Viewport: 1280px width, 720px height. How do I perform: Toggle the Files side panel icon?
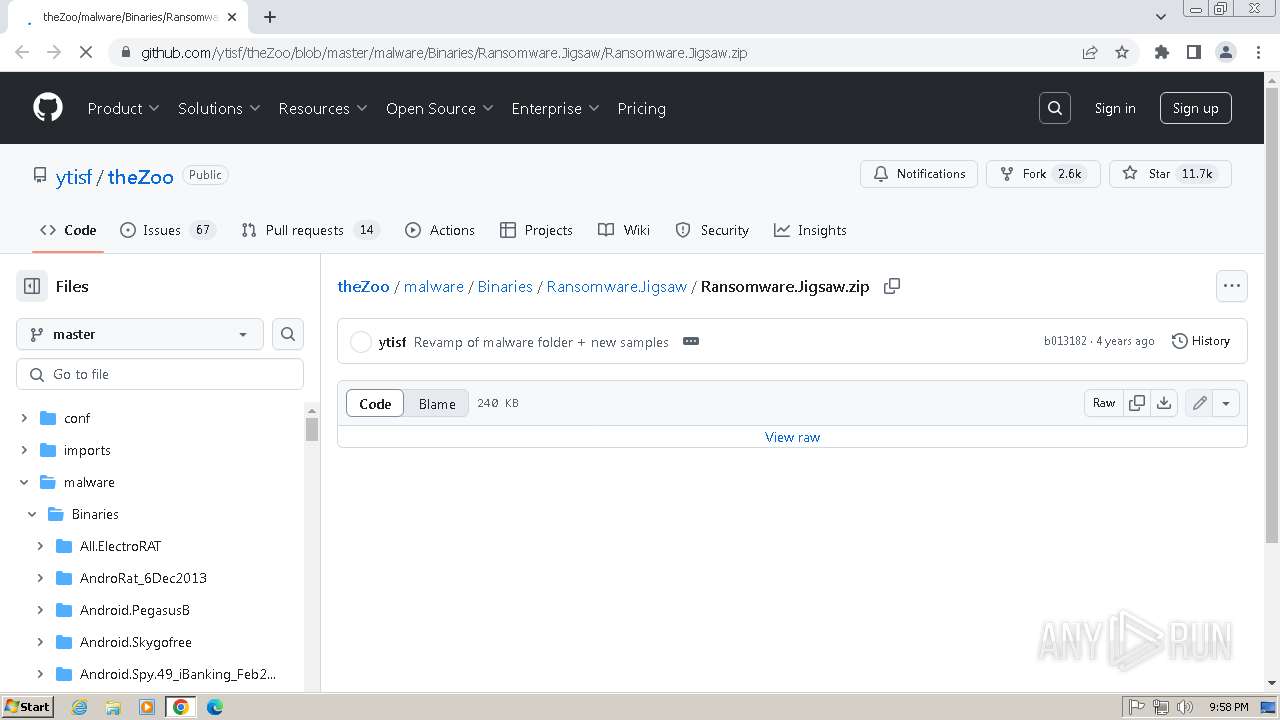tap(32, 286)
